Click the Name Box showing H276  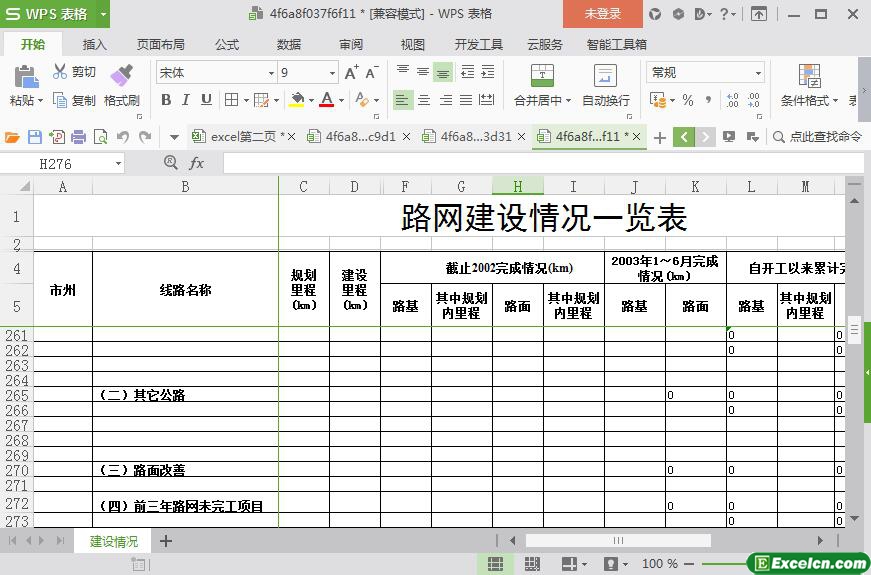pyautogui.click(x=68, y=163)
